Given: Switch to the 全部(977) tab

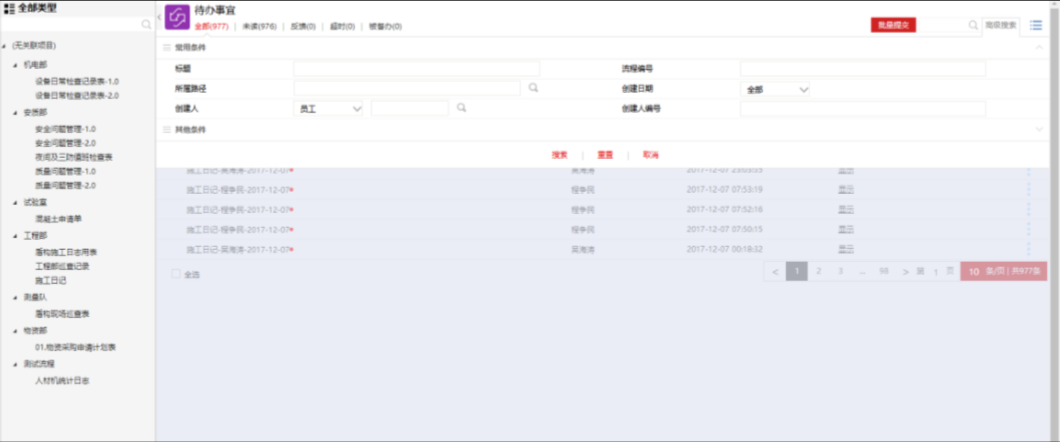Looking at the screenshot, I should (211, 26).
